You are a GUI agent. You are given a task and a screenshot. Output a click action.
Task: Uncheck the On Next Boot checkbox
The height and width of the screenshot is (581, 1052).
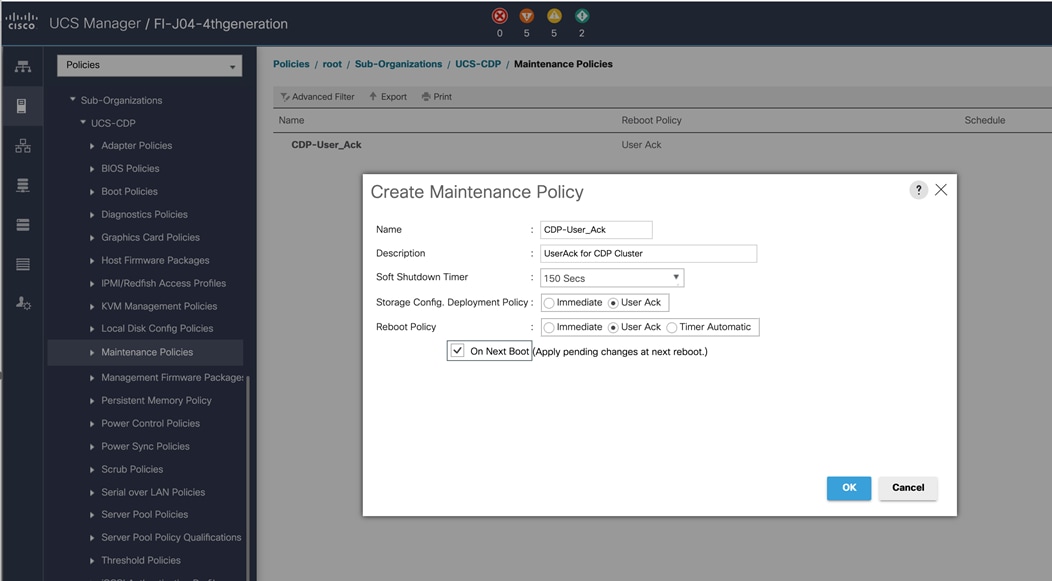tap(458, 351)
